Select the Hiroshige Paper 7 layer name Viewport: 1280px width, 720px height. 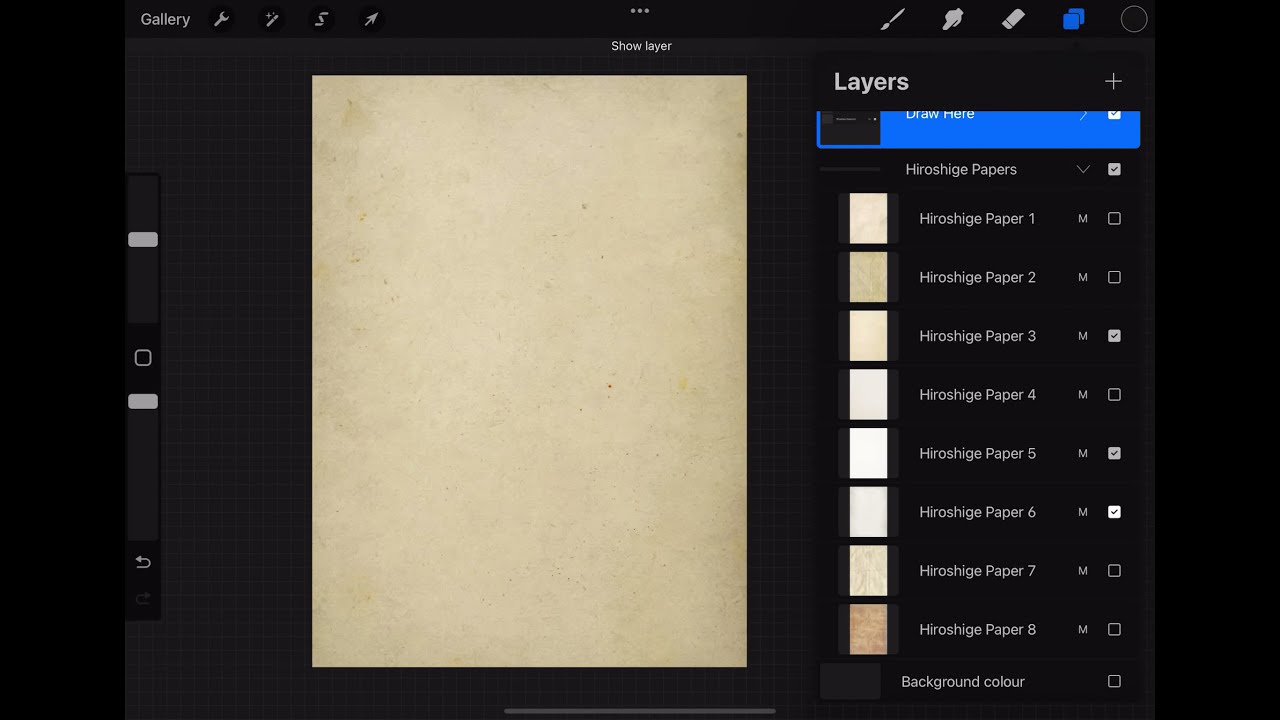[x=978, y=571]
